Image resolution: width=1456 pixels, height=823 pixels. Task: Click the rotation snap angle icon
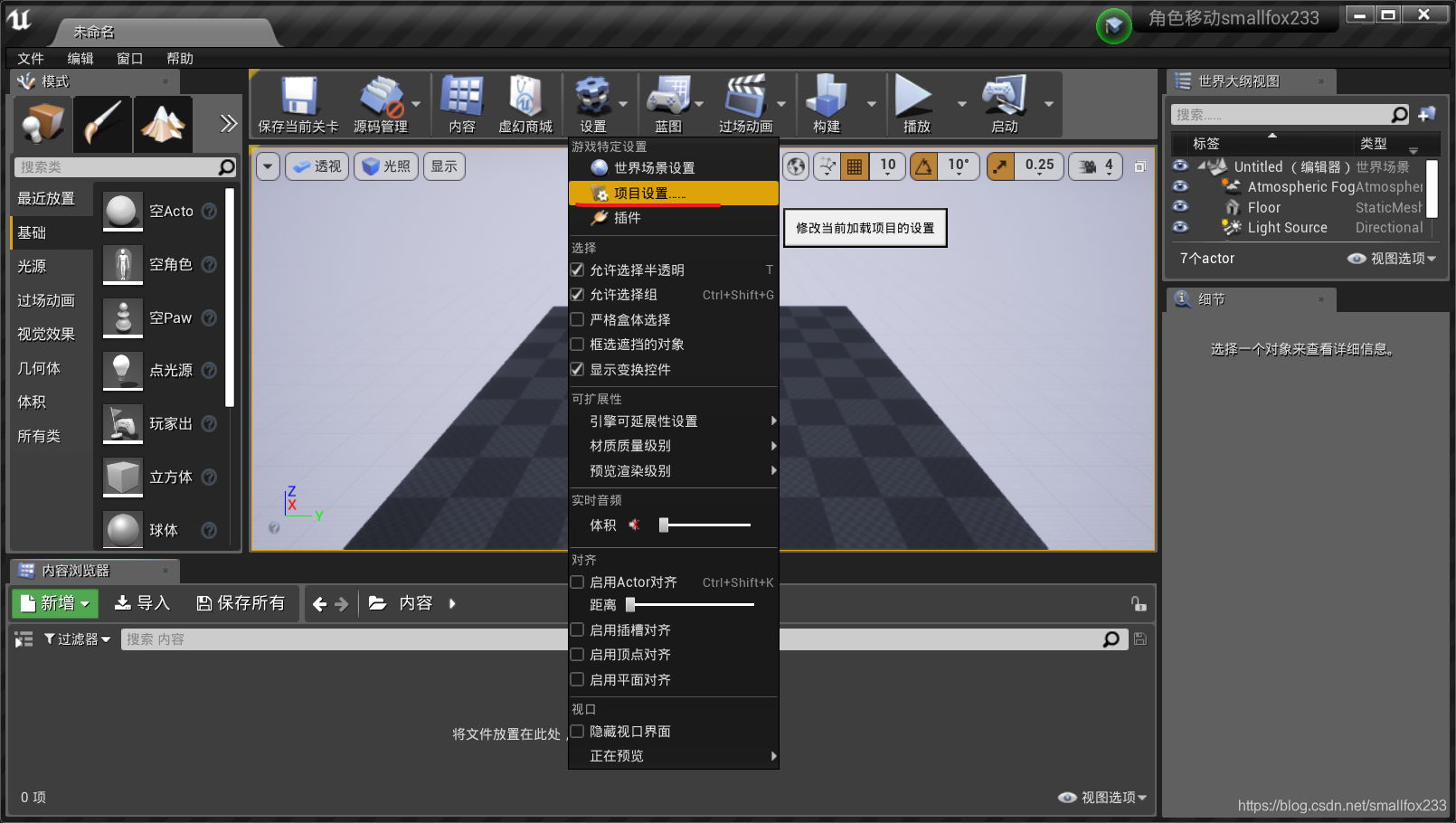(923, 166)
